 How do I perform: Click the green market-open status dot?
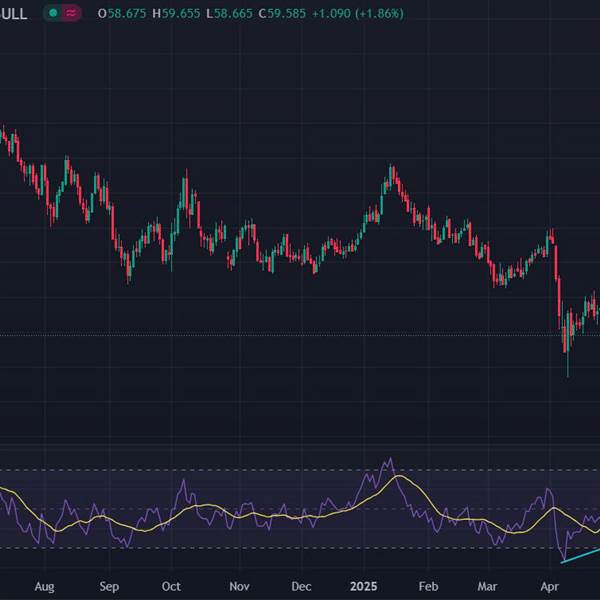point(53,13)
